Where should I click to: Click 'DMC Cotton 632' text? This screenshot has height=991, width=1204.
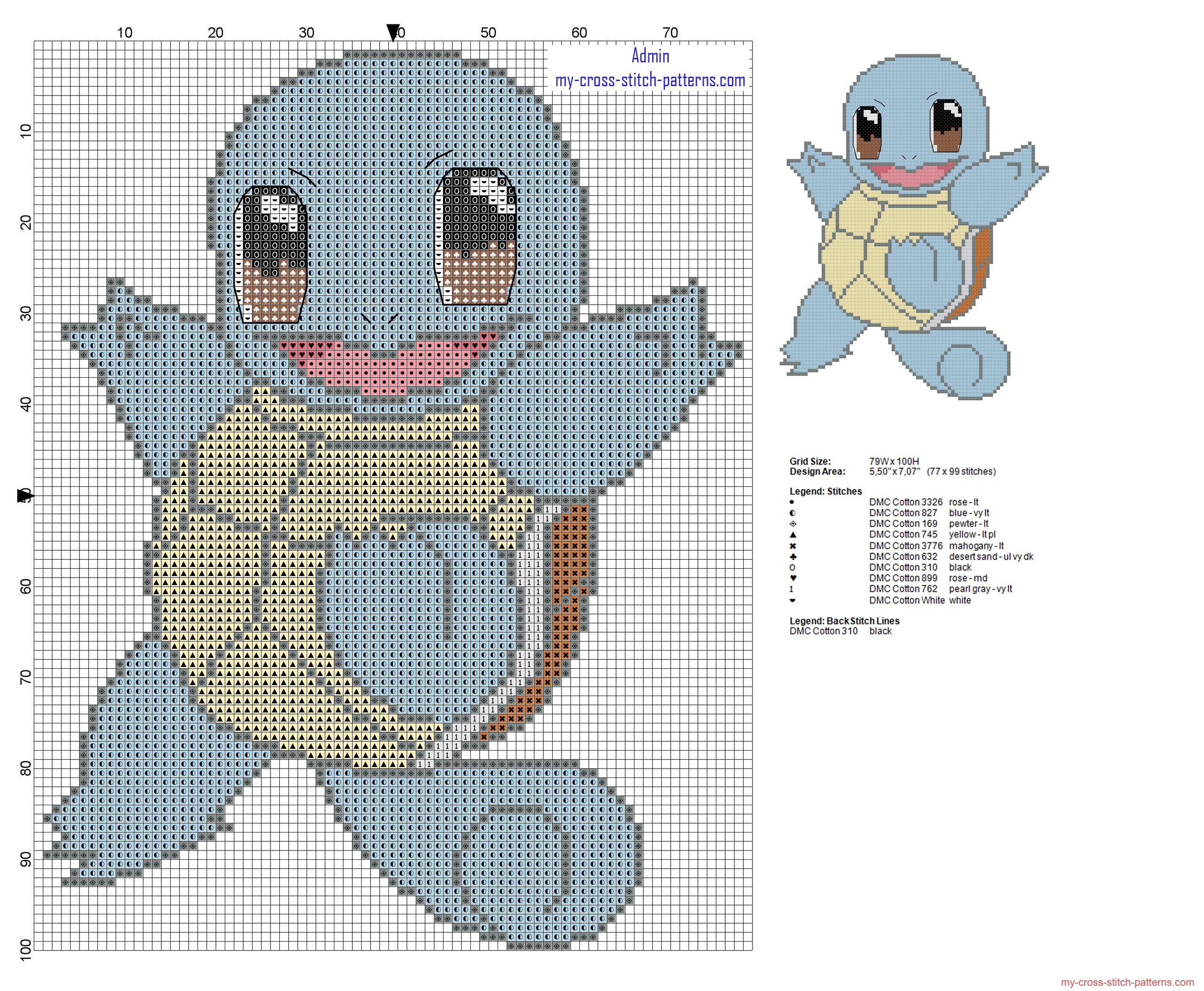[x=903, y=556]
